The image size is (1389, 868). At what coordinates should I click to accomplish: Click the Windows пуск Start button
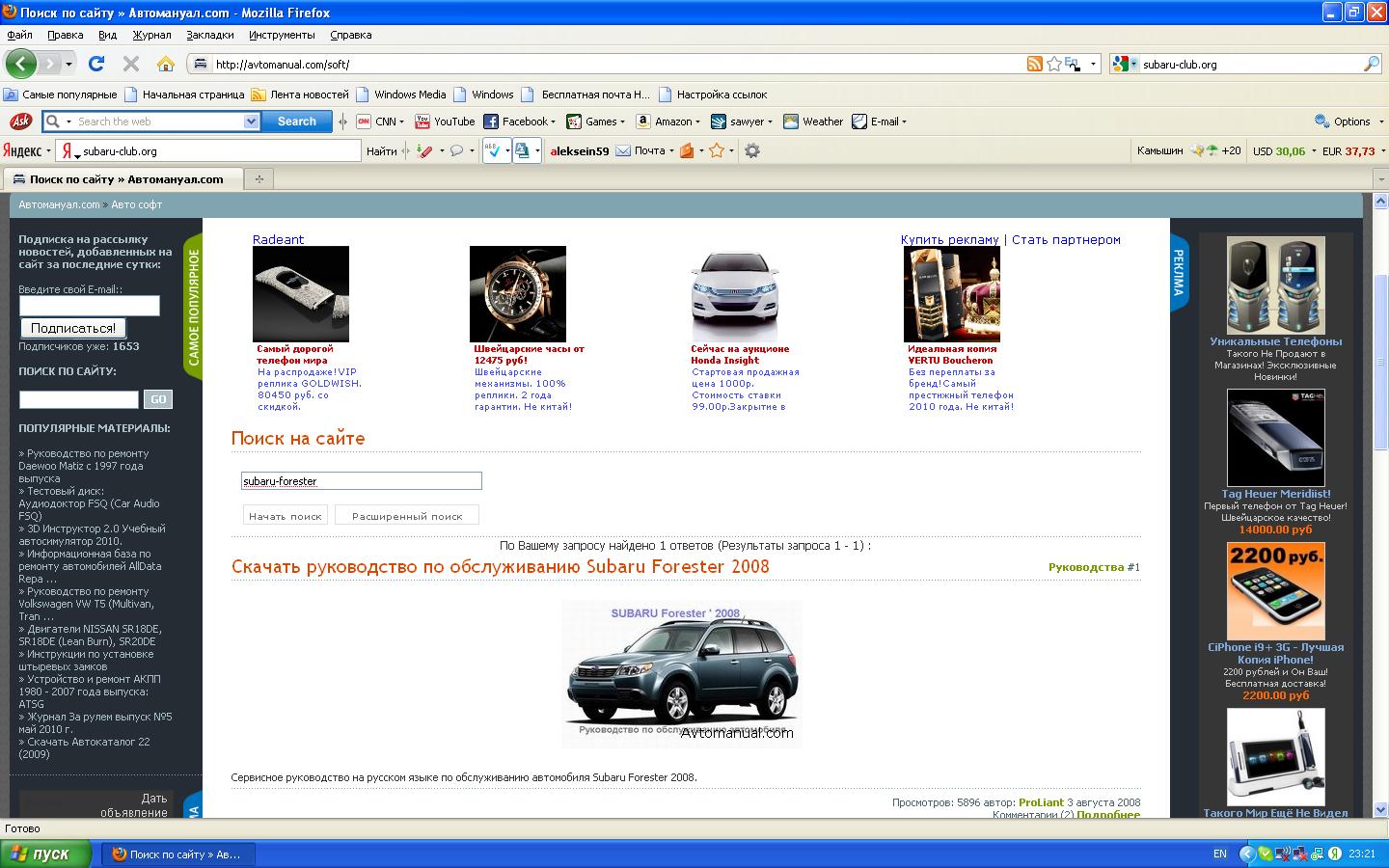tap(45, 854)
